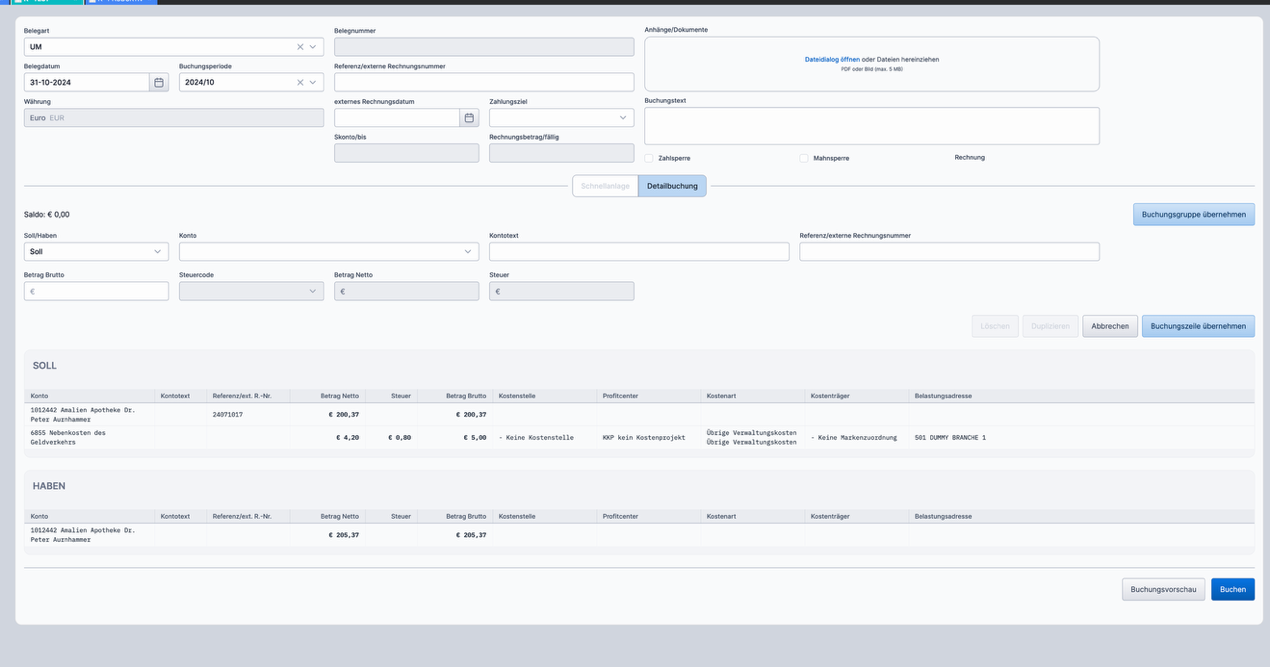This screenshot has width=1270, height=667.
Task: Open the Belegdatum calendar picker
Action: pyautogui.click(x=159, y=83)
